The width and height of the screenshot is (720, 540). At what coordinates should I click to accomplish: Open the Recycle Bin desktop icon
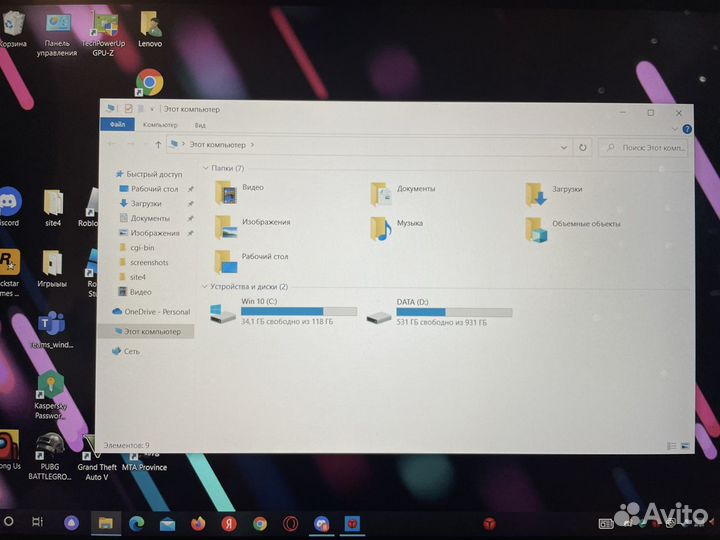[13, 29]
